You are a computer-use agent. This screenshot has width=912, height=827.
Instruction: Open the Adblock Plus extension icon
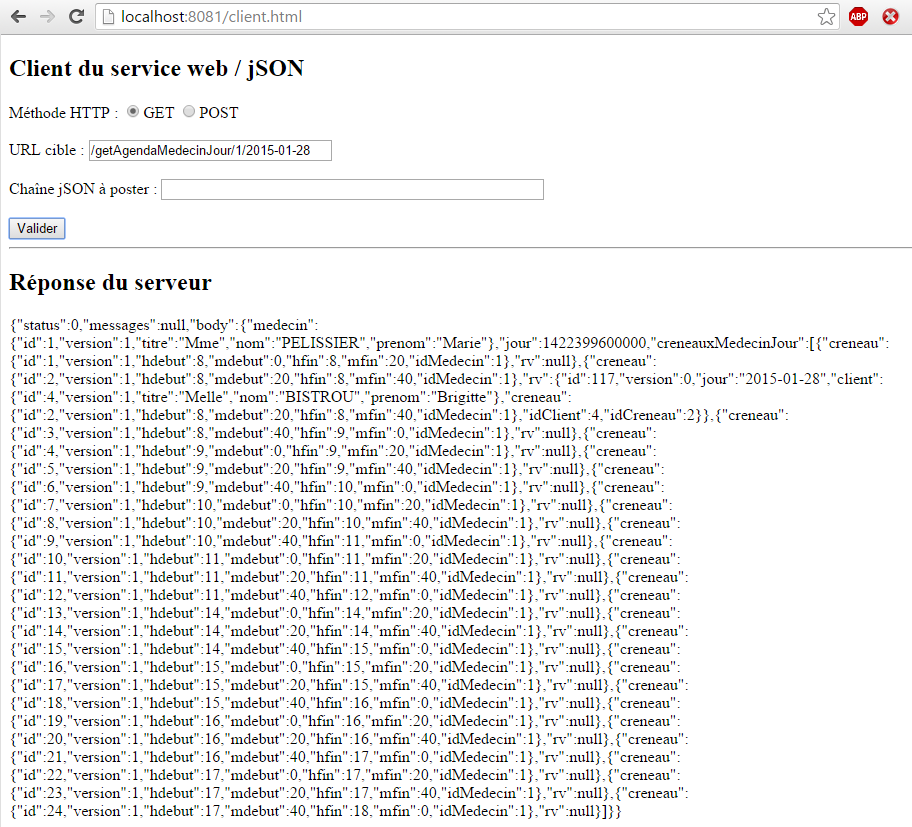point(858,17)
